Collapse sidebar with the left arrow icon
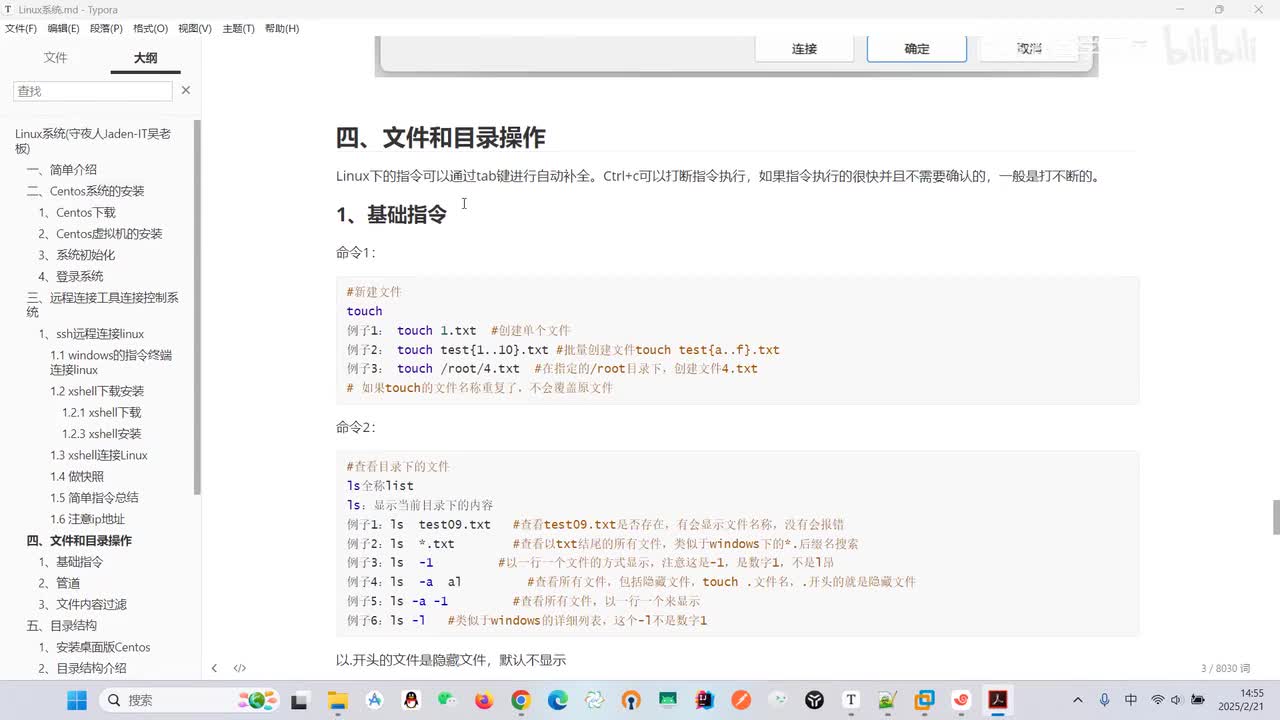Image resolution: width=1280 pixels, height=720 pixels. (x=214, y=668)
